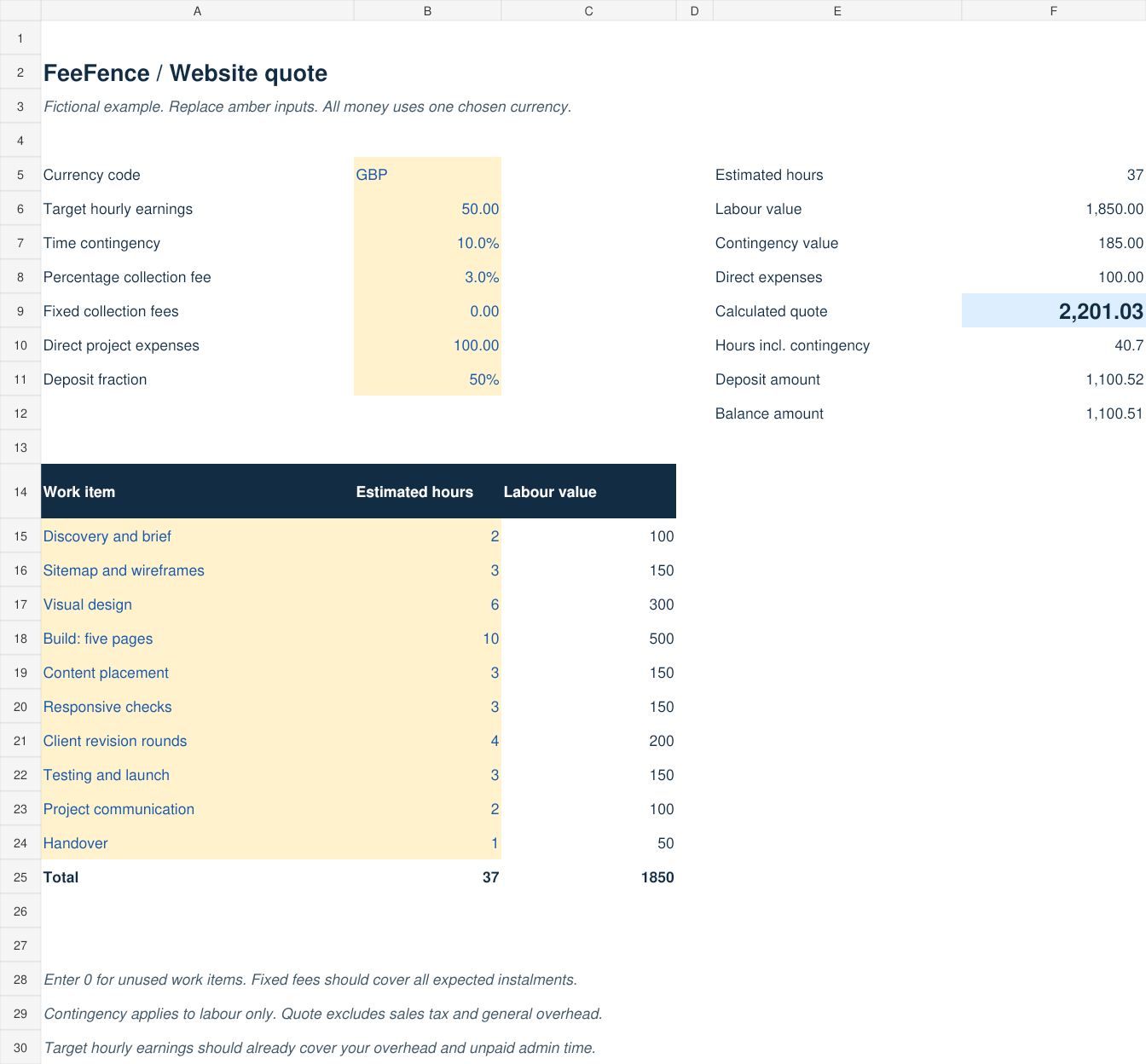Click the Direct project expenses value 100.00
Screen dimensions: 1146x1064
[427, 345]
